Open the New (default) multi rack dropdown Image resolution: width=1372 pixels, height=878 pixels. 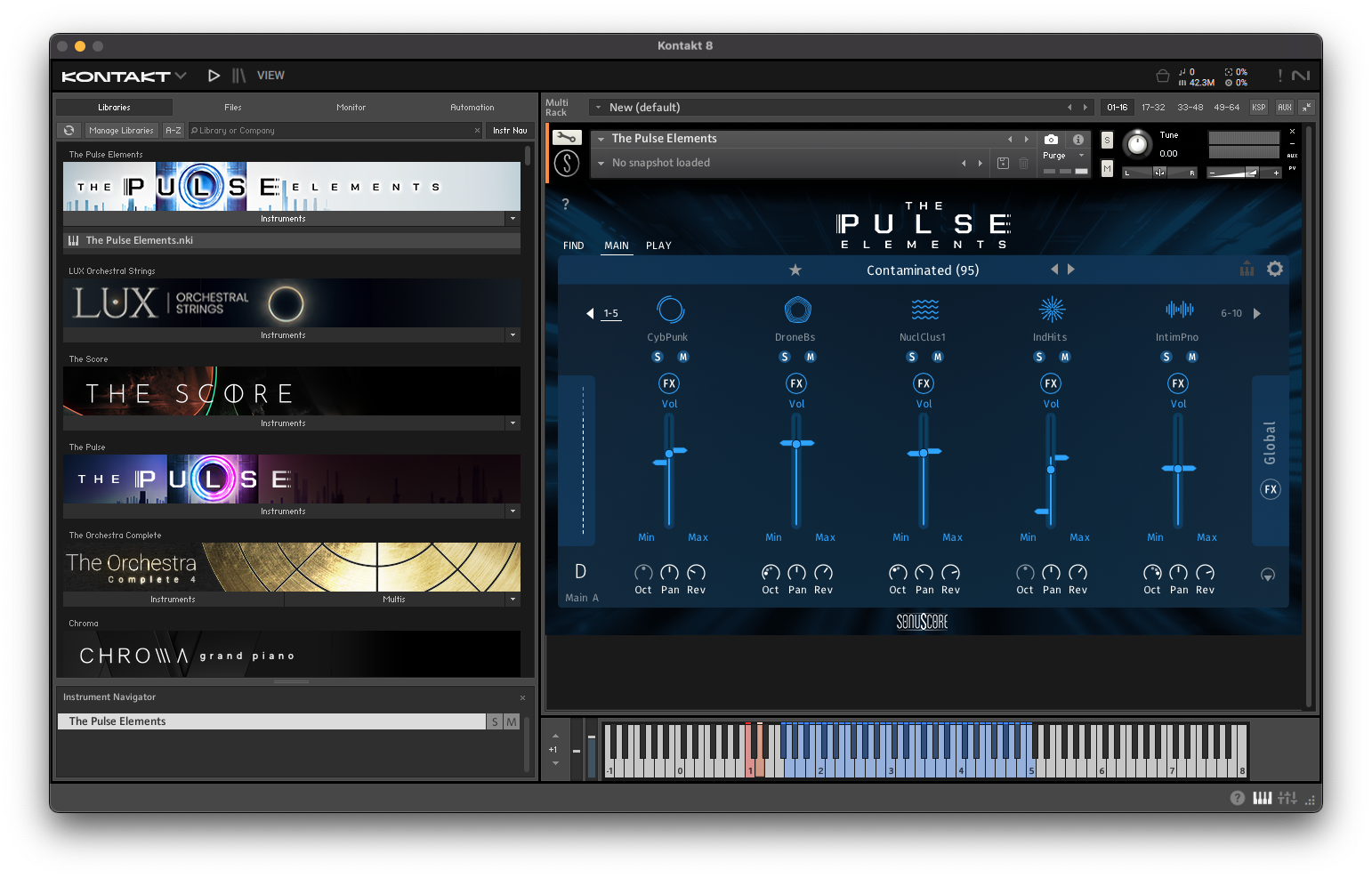pos(599,108)
